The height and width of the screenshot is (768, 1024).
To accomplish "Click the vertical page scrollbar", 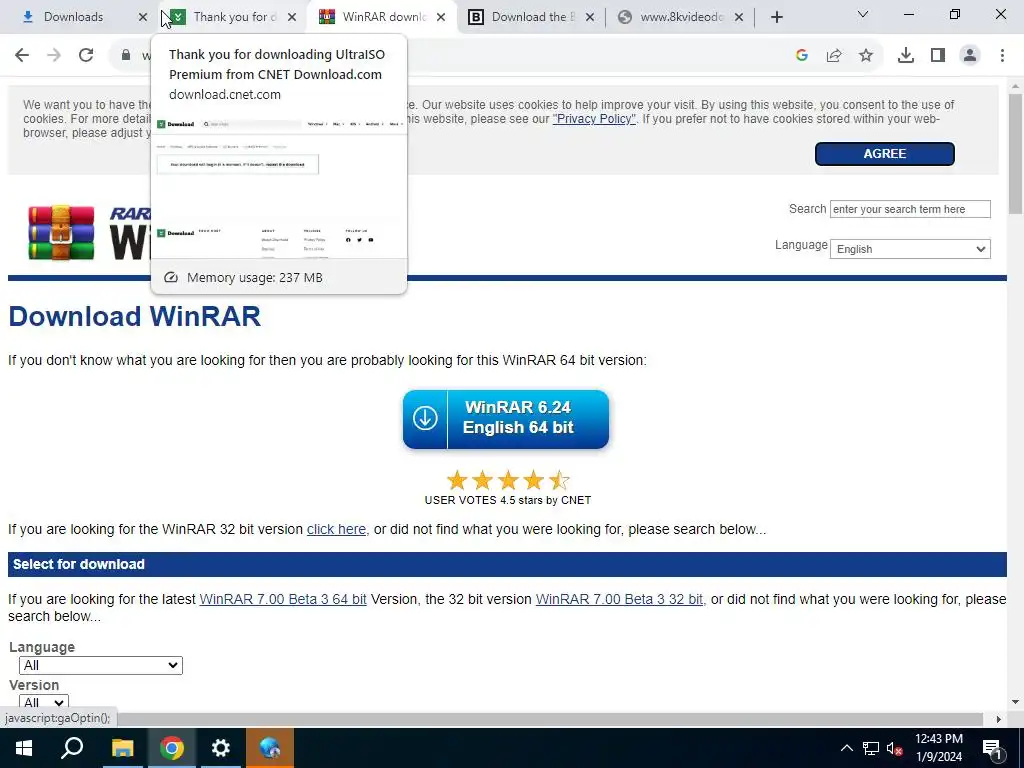I will [1015, 153].
